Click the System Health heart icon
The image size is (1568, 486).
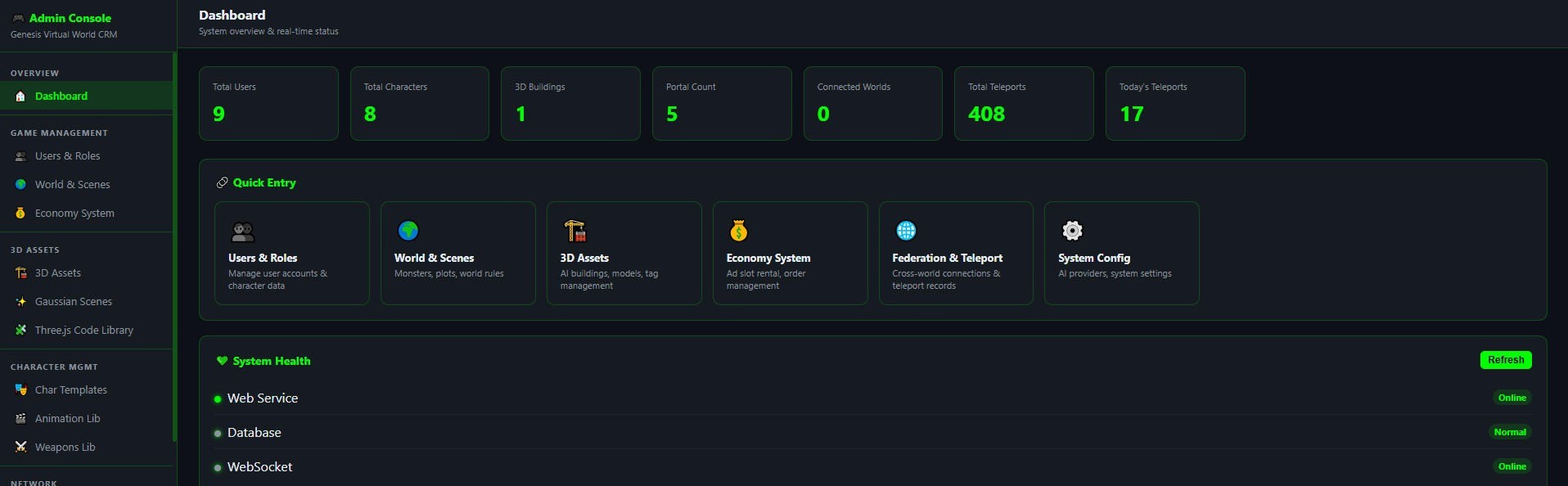222,361
